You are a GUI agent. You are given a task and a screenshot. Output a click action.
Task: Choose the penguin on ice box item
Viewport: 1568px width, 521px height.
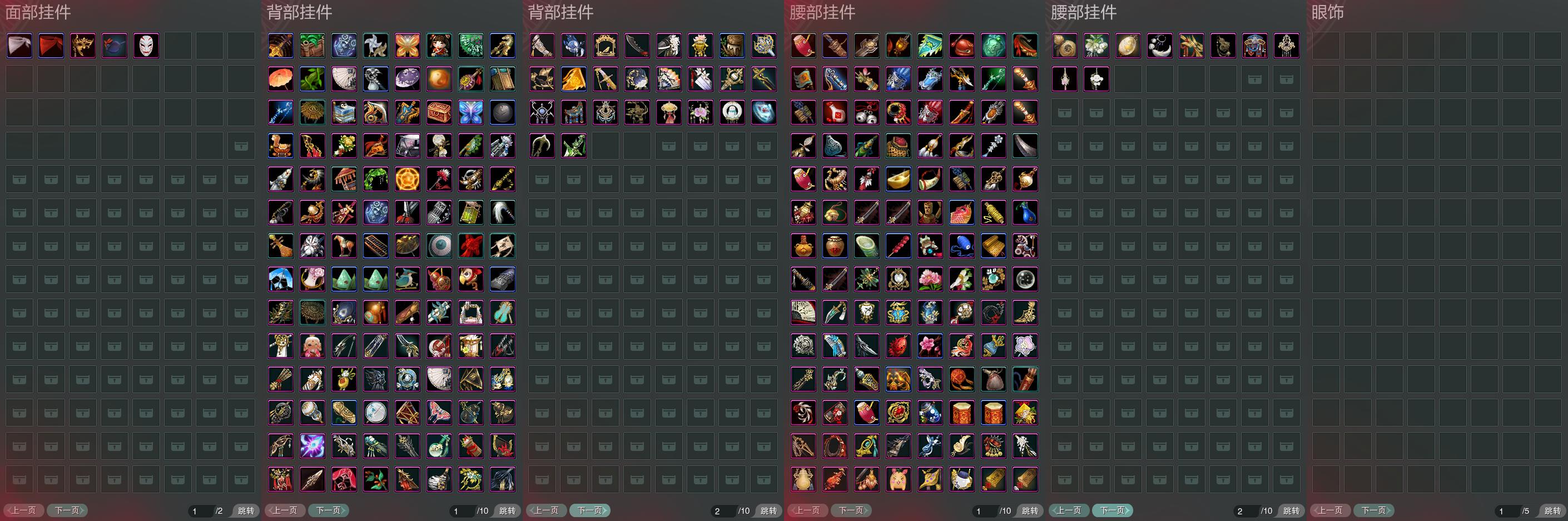point(344,113)
